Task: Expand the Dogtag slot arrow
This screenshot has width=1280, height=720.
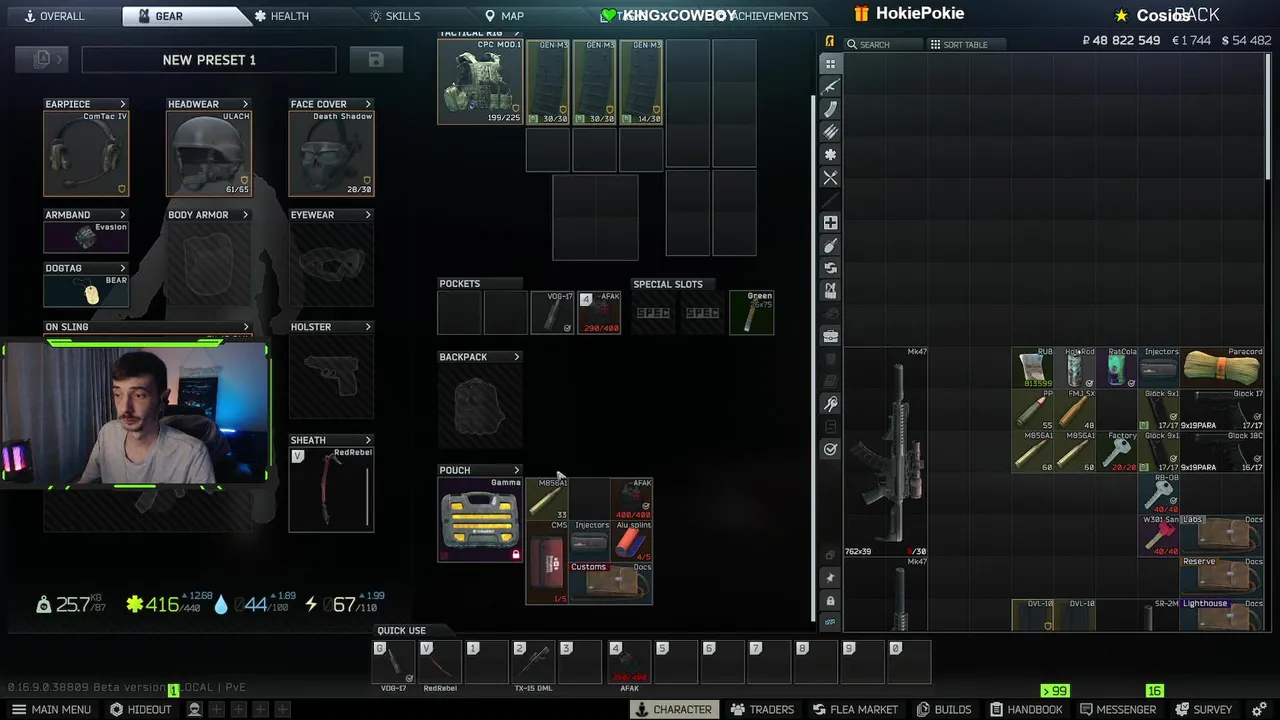Action: point(123,268)
